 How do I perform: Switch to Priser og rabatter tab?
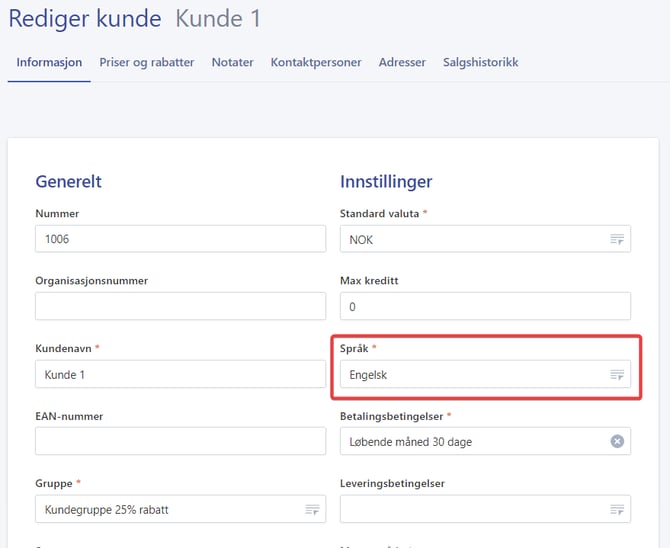(147, 62)
